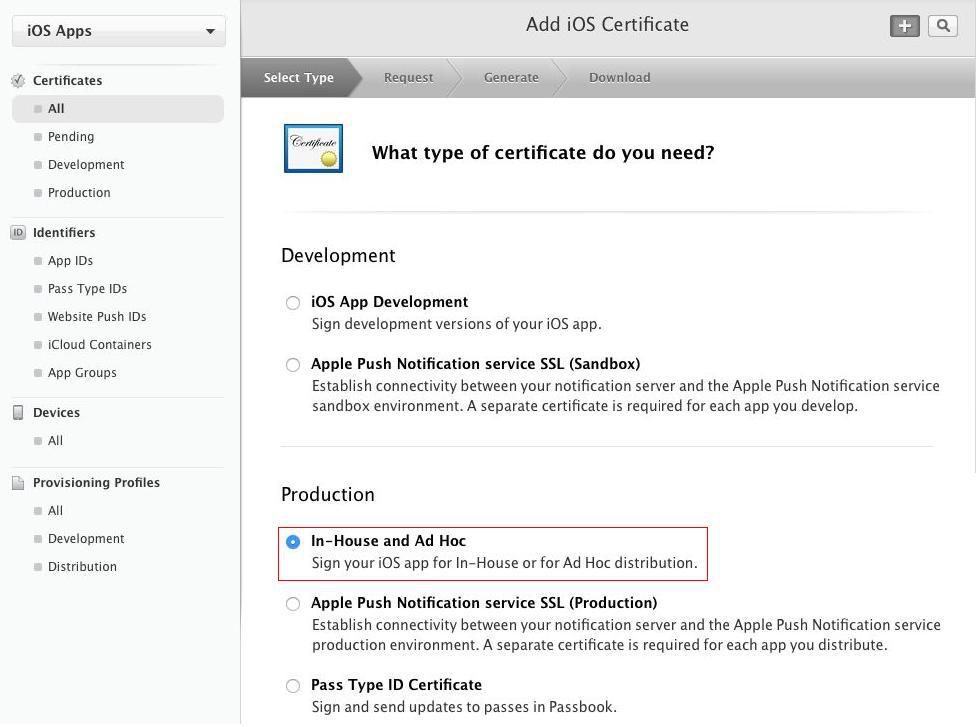Open All under Devices
The height and width of the screenshot is (727, 978).
[x=56, y=441]
